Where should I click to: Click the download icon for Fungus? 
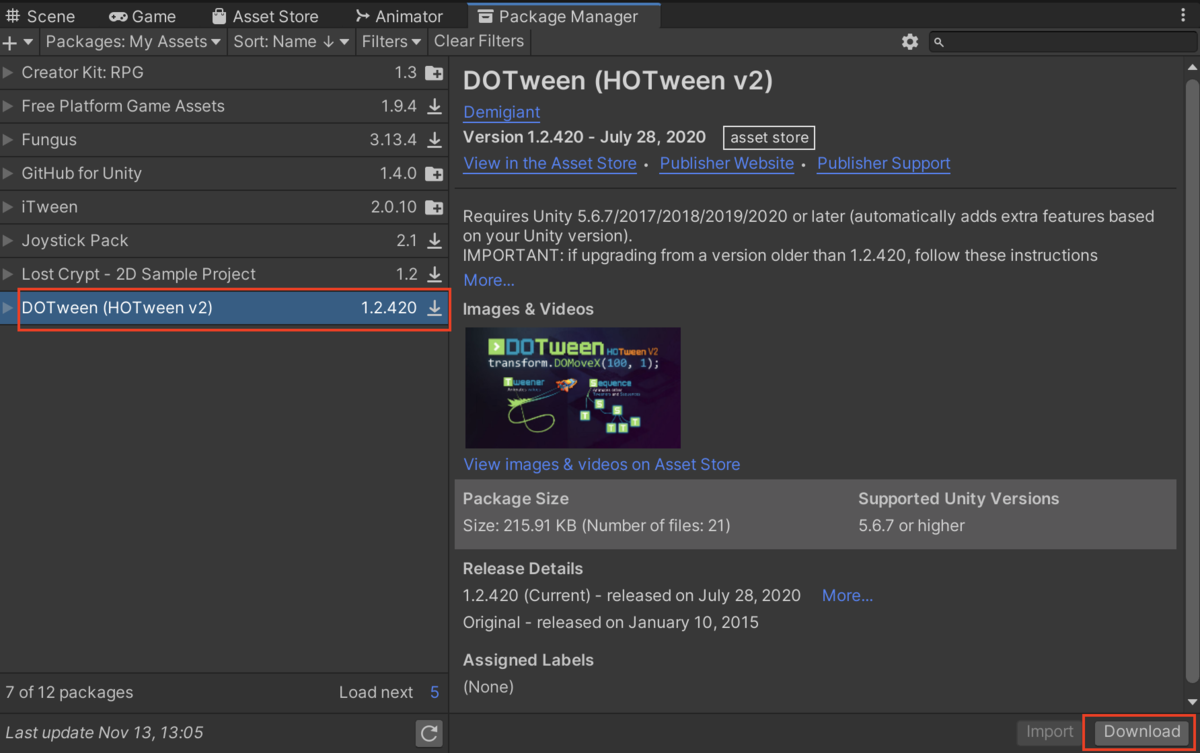point(435,140)
